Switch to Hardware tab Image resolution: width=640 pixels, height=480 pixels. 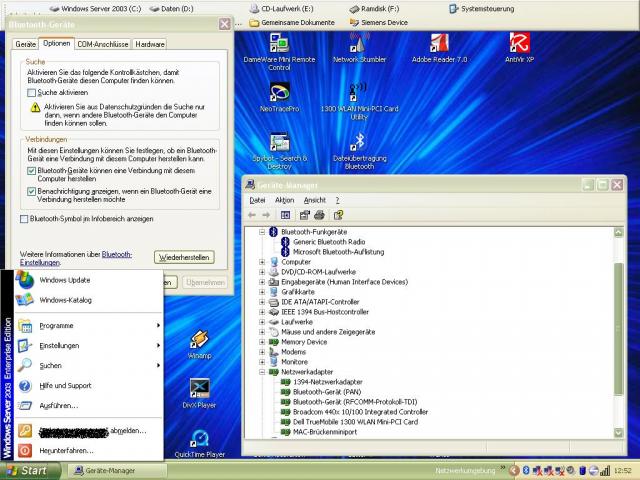point(150,44)
